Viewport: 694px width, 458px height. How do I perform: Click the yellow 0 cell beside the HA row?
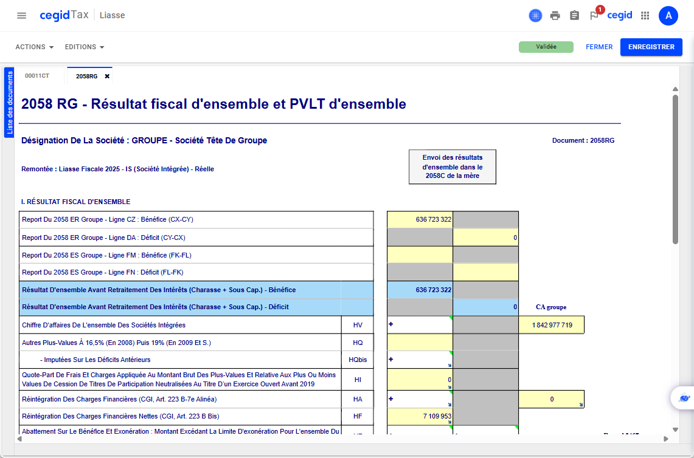coord(551,399)
